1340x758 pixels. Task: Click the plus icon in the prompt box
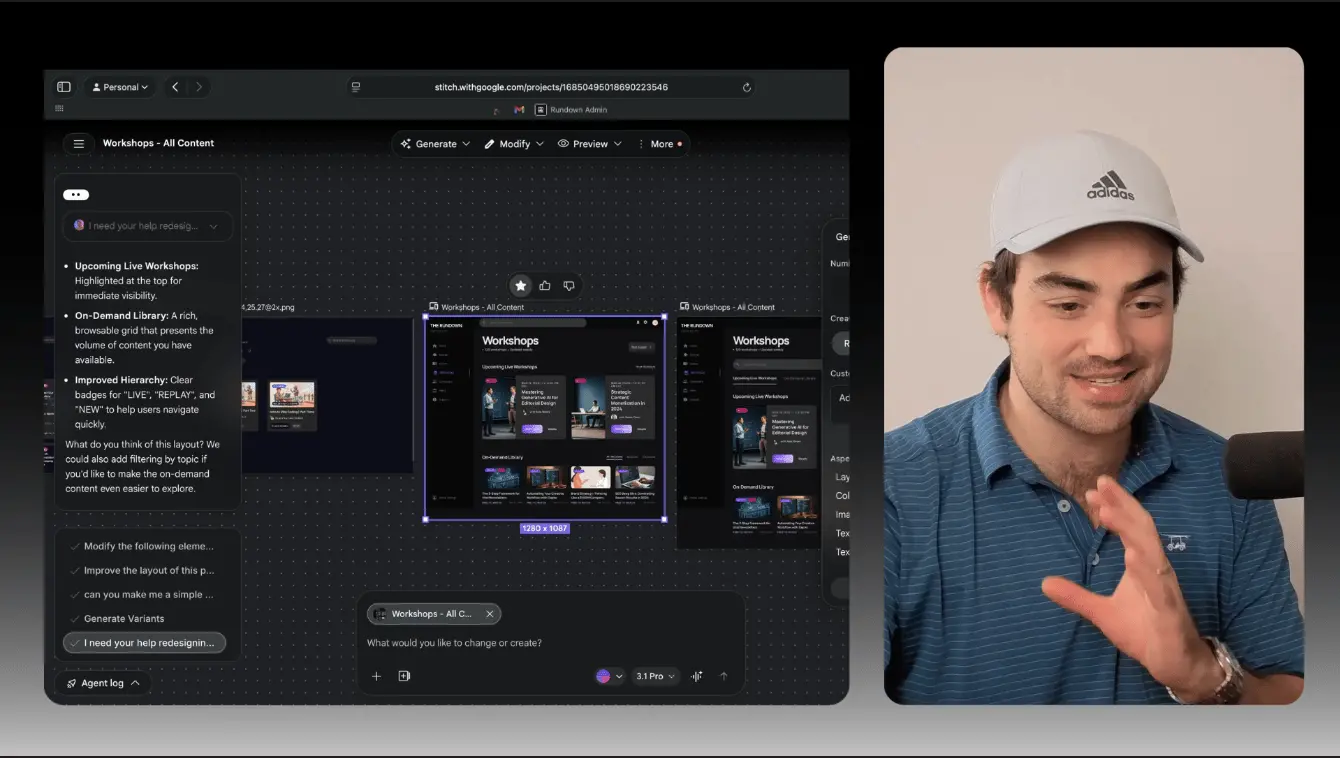tap(377, 677)
